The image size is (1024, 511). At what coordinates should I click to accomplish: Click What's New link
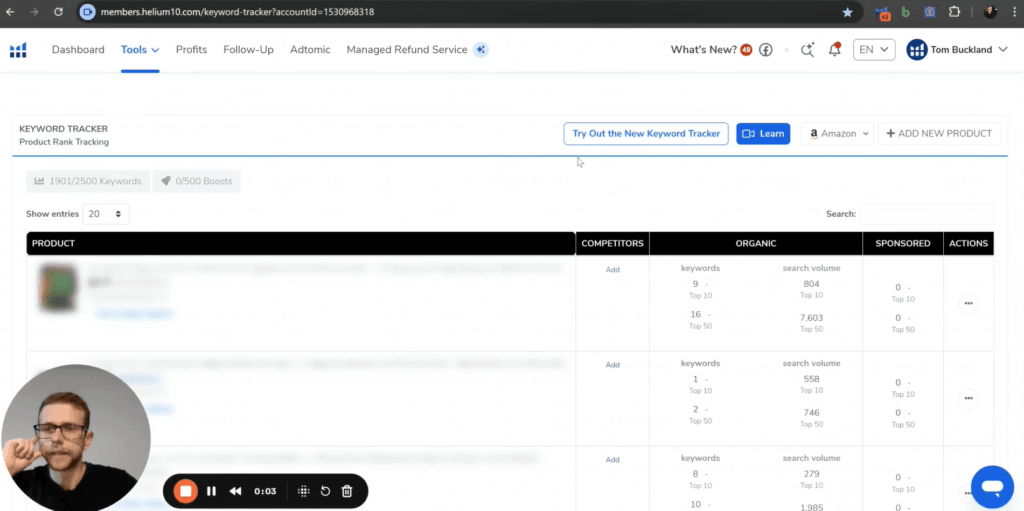(704, 50)
